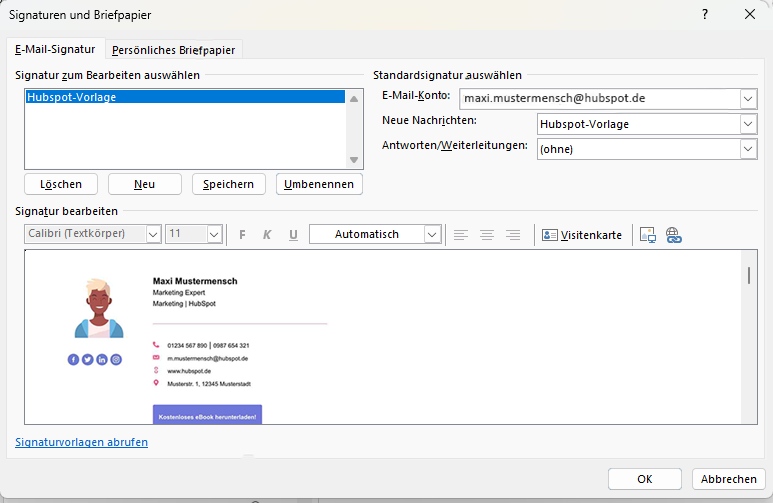This screenshot has height=503, width=773.
Task: Click Kostenloses eBook herunterladen banner
Action: coord(207,414)
